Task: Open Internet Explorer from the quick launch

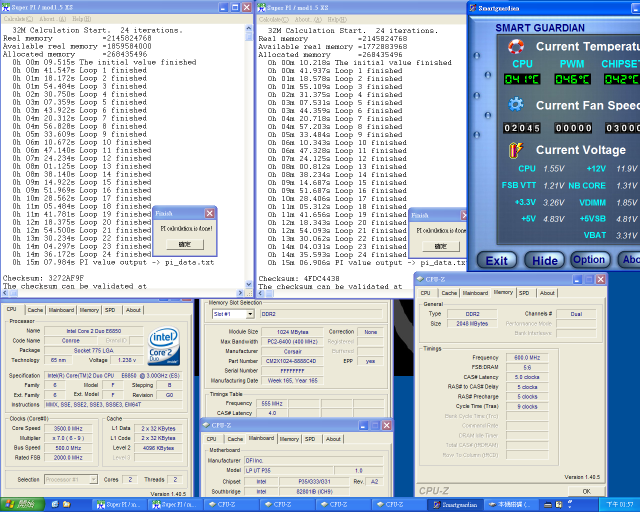Action: (x=55, y=504)
